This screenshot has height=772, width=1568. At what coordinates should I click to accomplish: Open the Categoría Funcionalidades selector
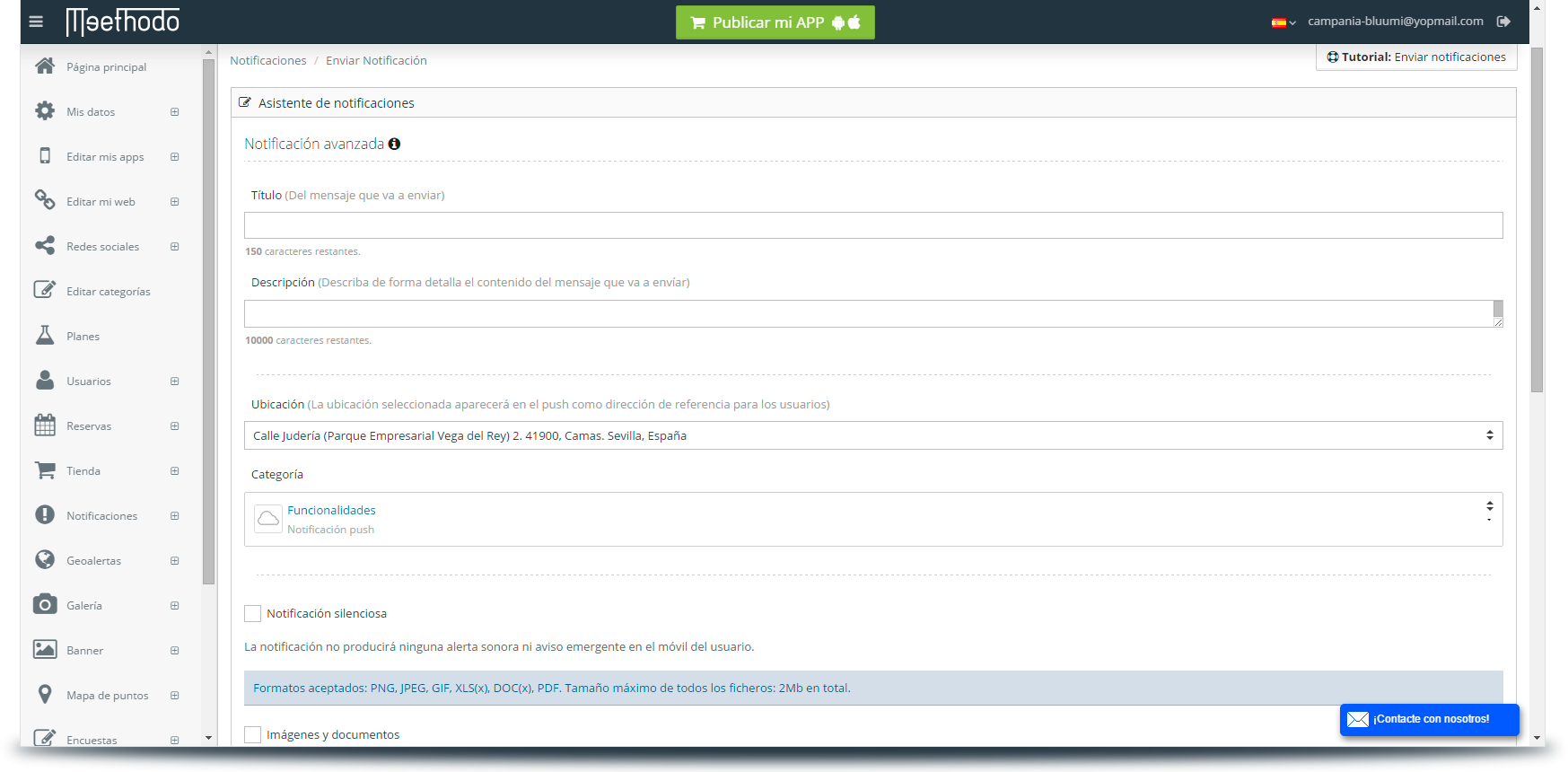click(873, 519)
